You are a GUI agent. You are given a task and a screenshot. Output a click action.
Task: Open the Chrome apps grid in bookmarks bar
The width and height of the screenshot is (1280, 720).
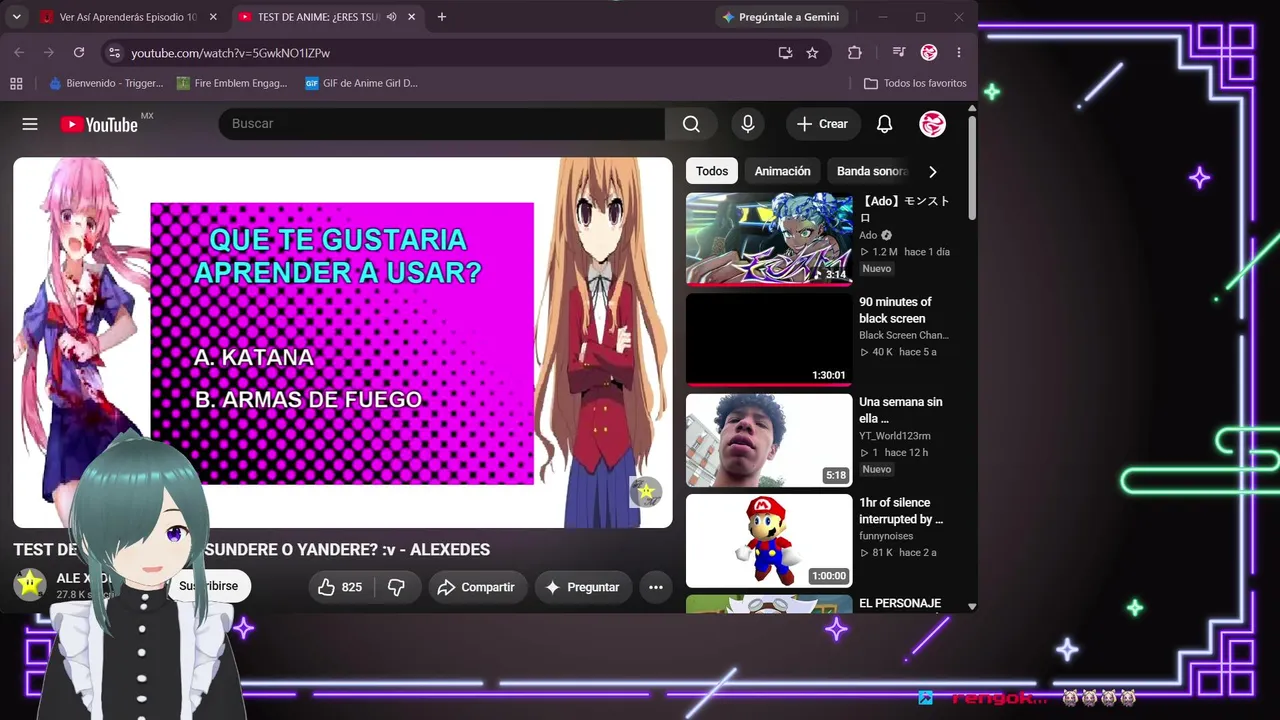[16, 83]
